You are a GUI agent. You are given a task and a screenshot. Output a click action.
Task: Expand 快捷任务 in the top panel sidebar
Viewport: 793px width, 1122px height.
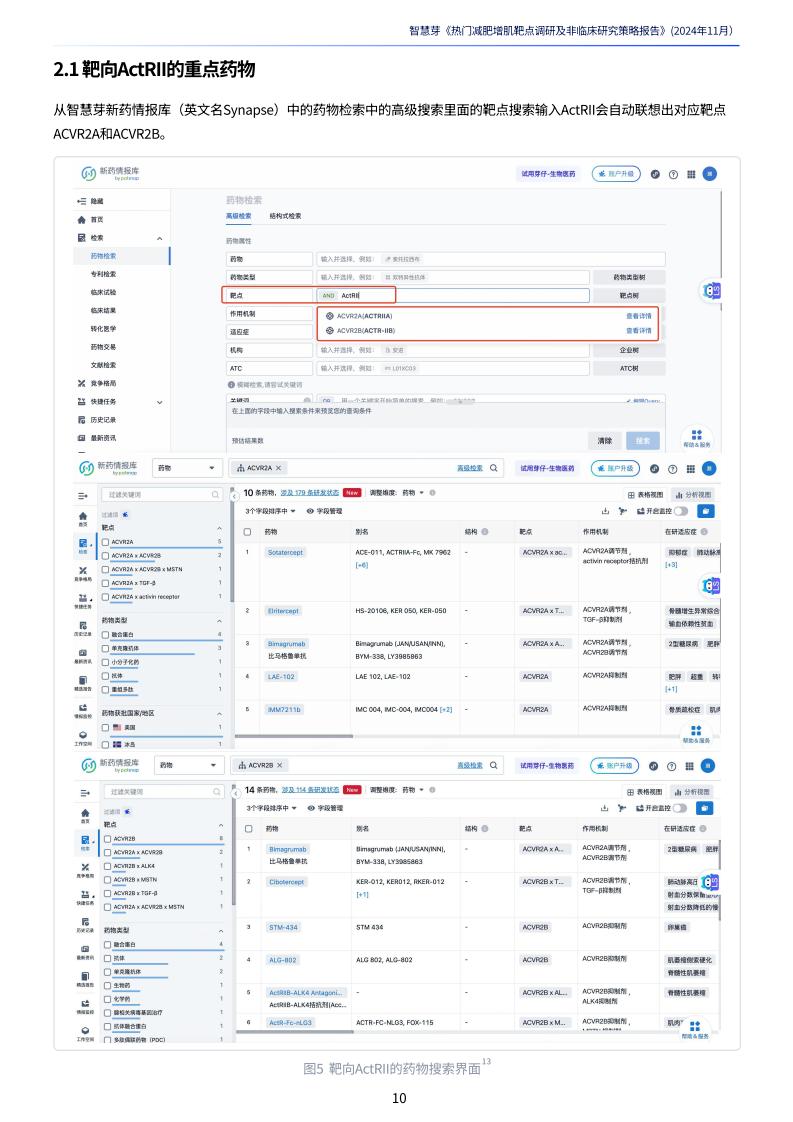[160, 402]
